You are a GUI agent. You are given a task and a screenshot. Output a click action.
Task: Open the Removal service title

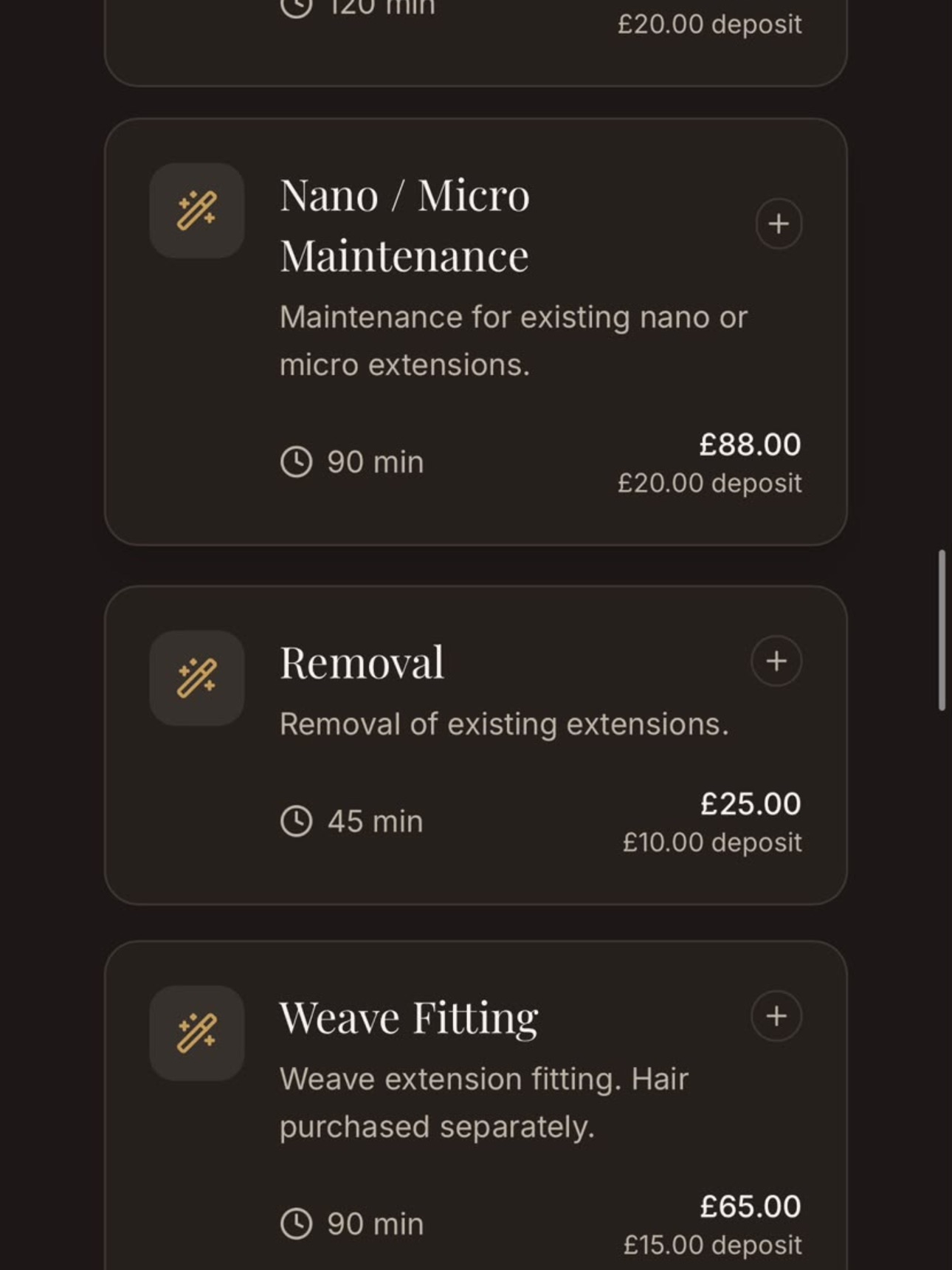coord(362,662)
